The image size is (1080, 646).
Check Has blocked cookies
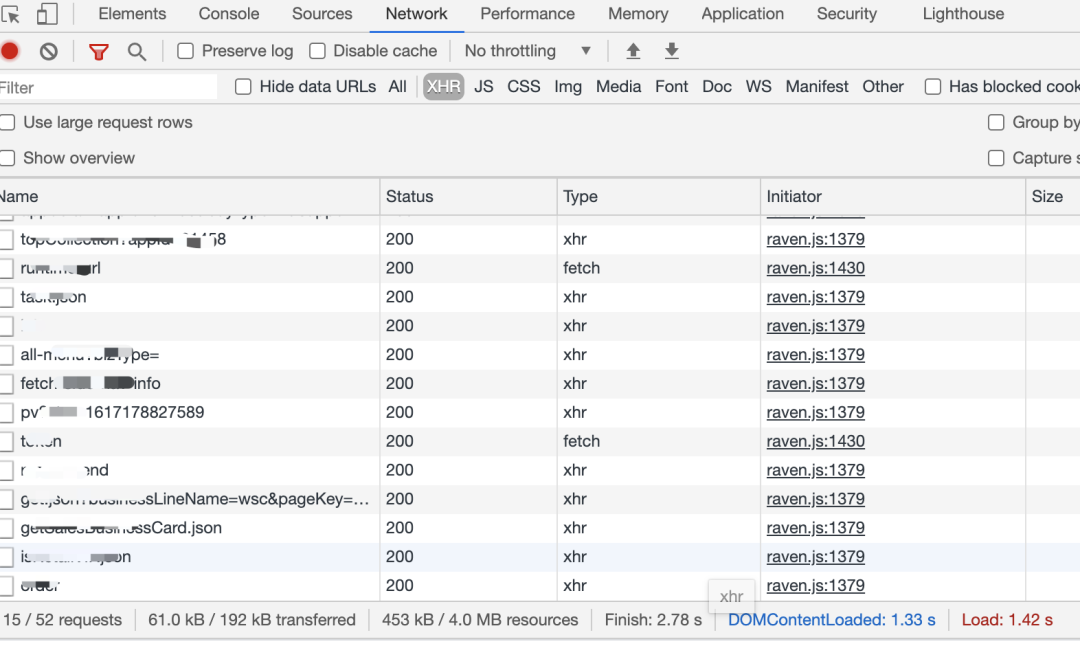click(933, 87)
